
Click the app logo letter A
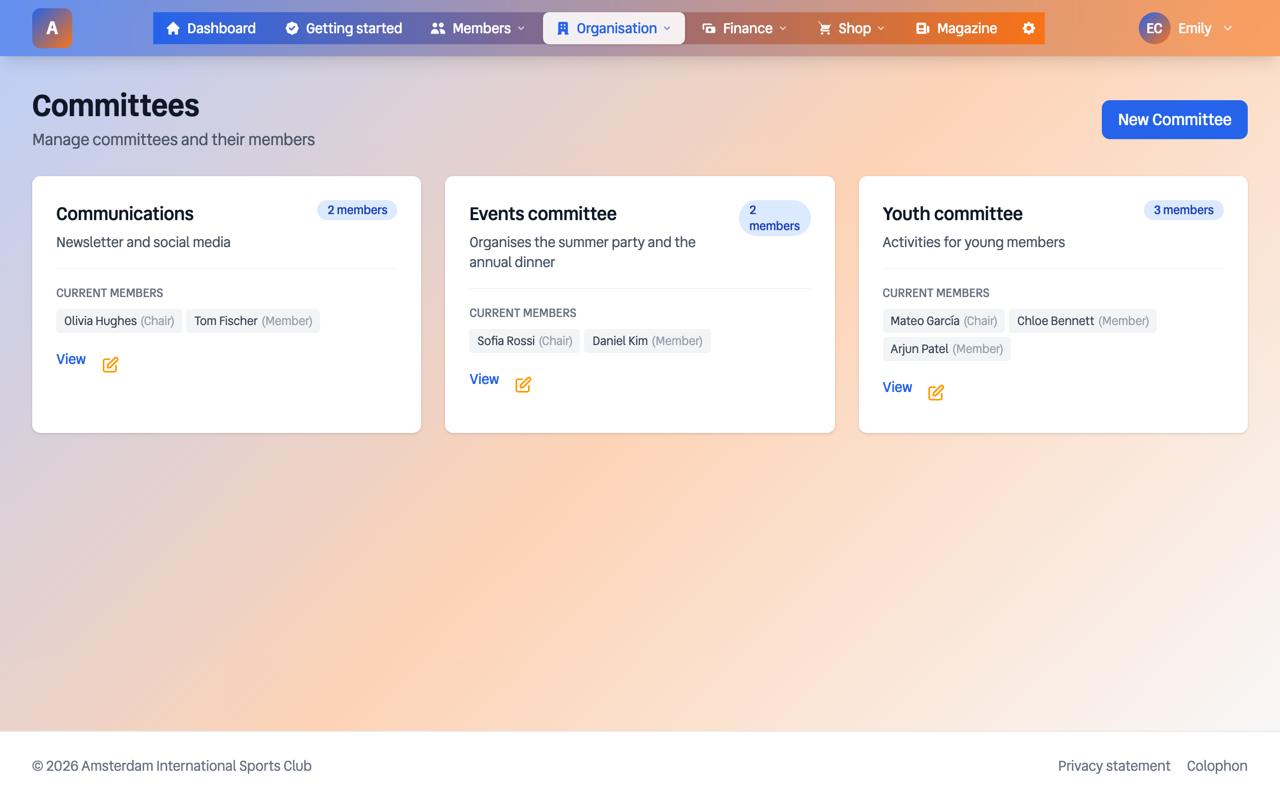[52, 28]
